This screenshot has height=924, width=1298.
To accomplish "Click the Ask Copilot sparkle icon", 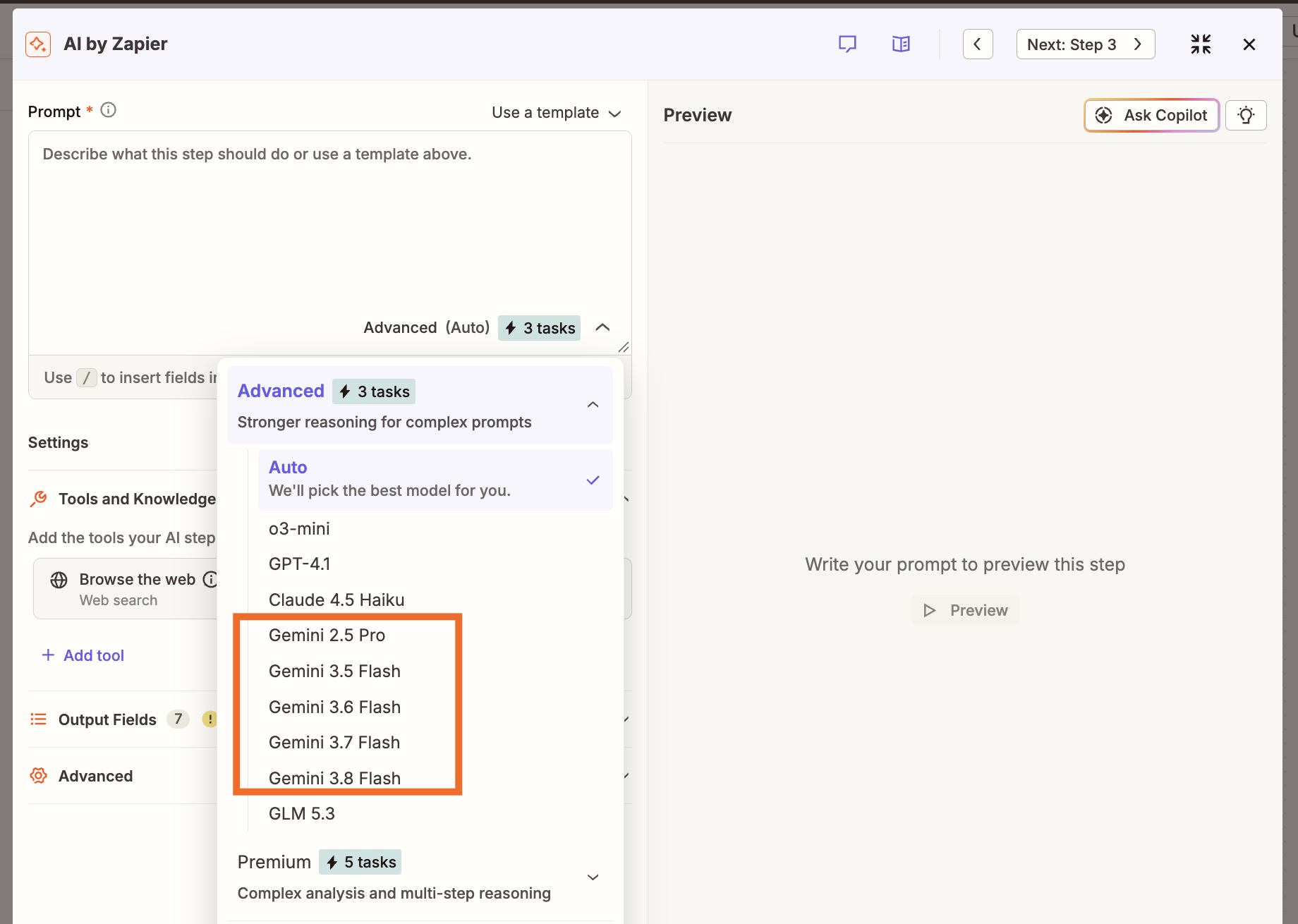I will coord(1104,115).
